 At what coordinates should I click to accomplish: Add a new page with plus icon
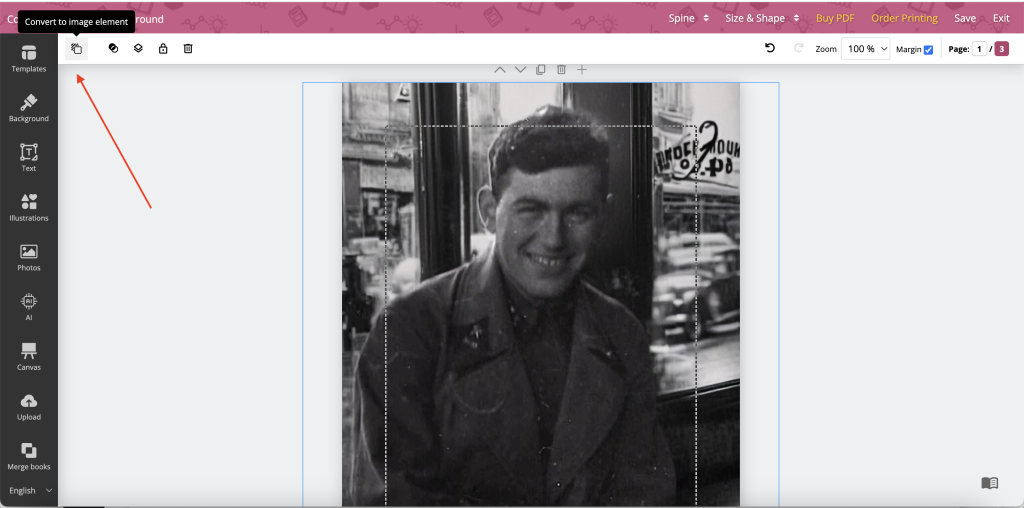[582, 70]
